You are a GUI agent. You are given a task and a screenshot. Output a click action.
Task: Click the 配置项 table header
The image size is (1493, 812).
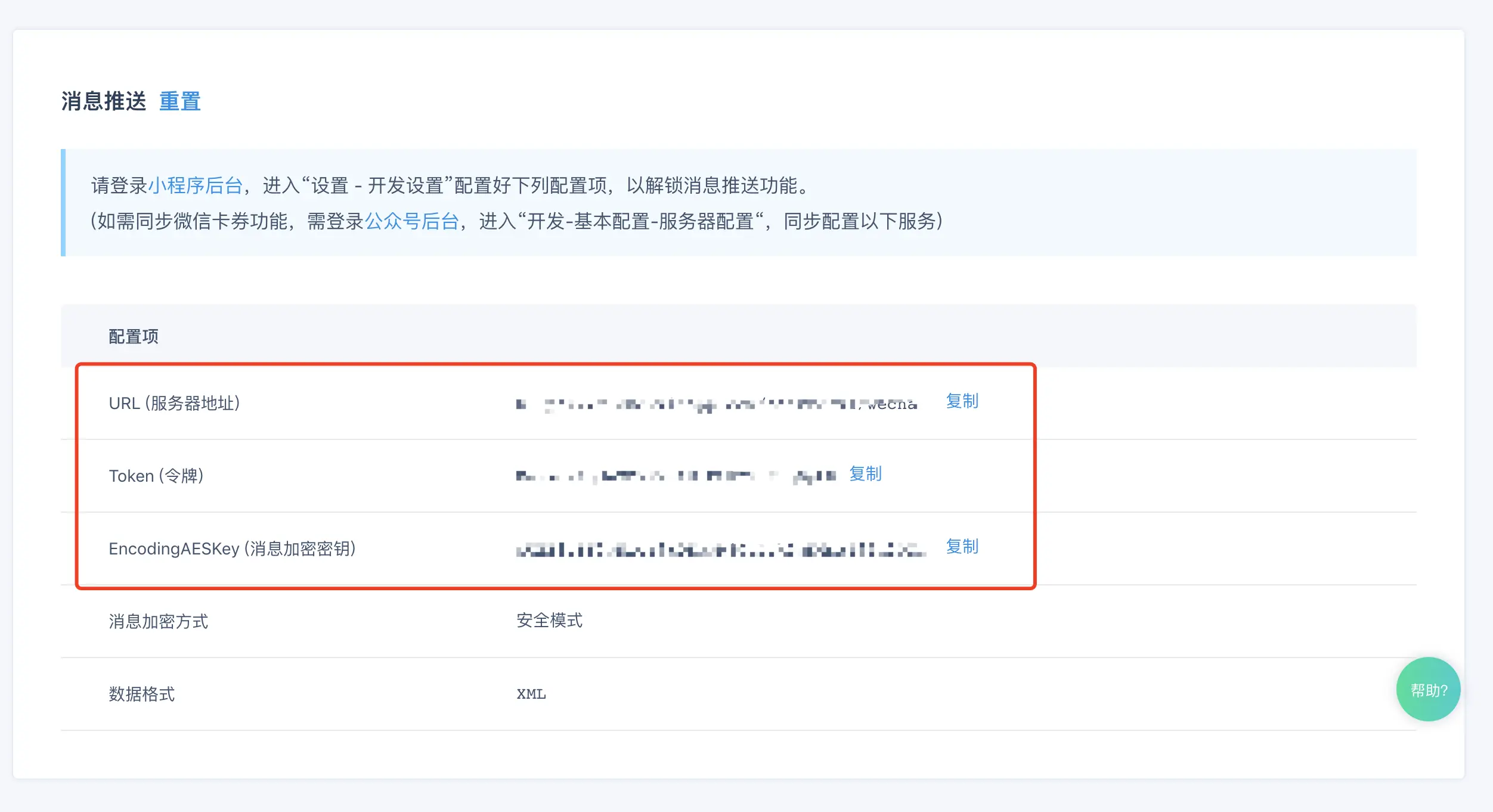[132, 336]
